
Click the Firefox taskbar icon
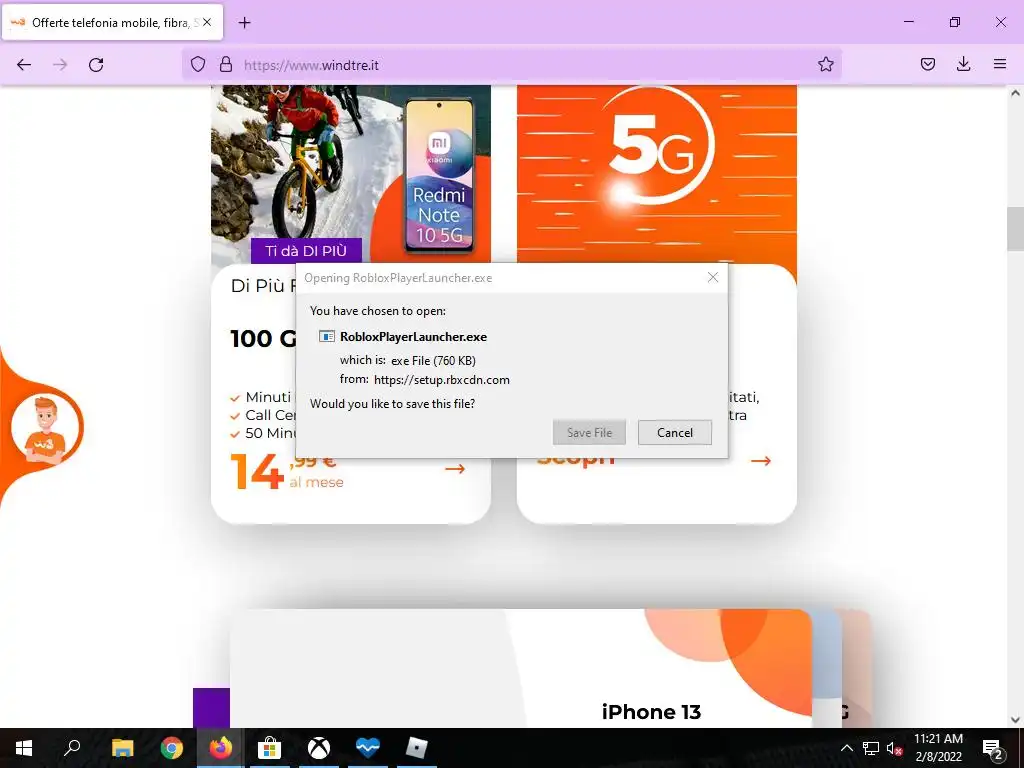click(221, 748)
